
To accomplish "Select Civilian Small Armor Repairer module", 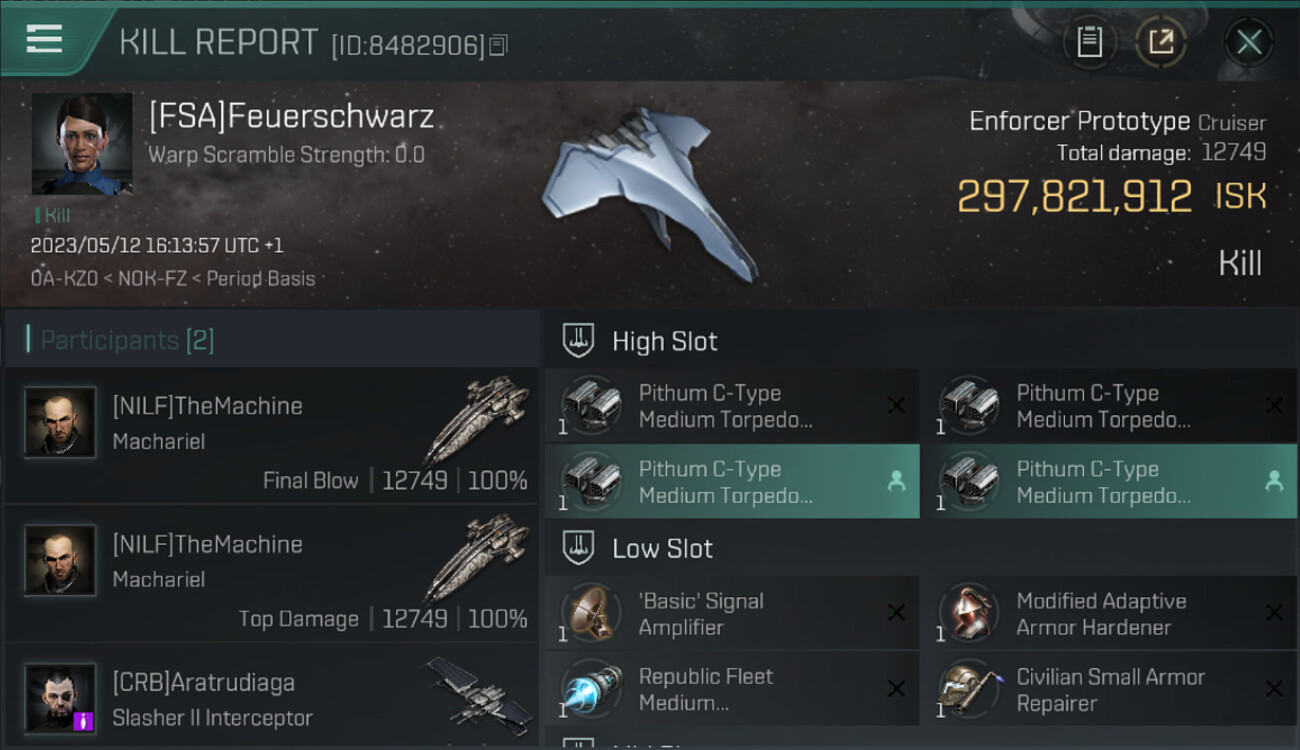I will 1110,689.
